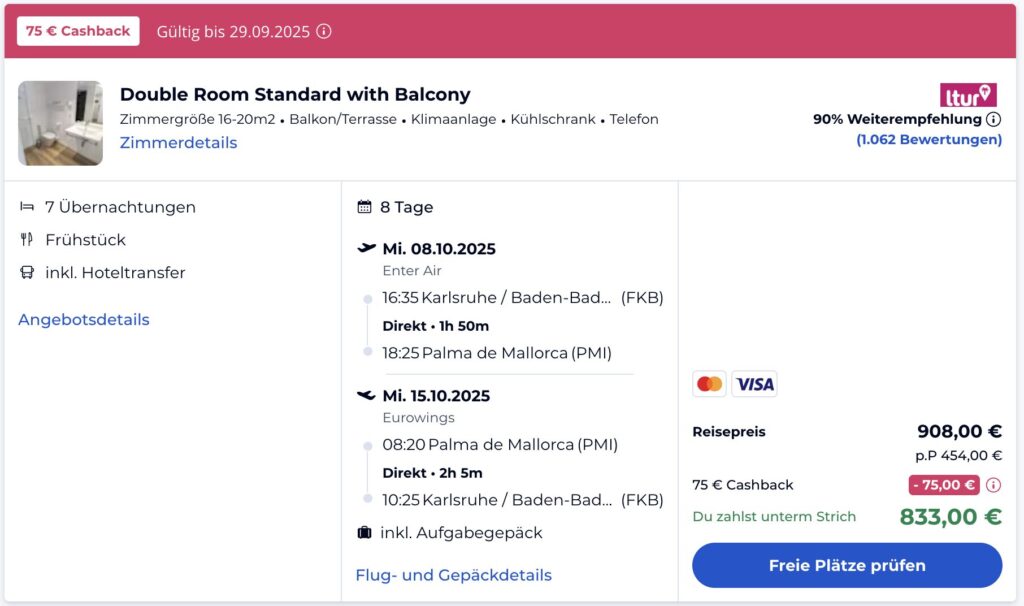Select the departing plane icon for Mi. 08.10.2025

(364, 248)
